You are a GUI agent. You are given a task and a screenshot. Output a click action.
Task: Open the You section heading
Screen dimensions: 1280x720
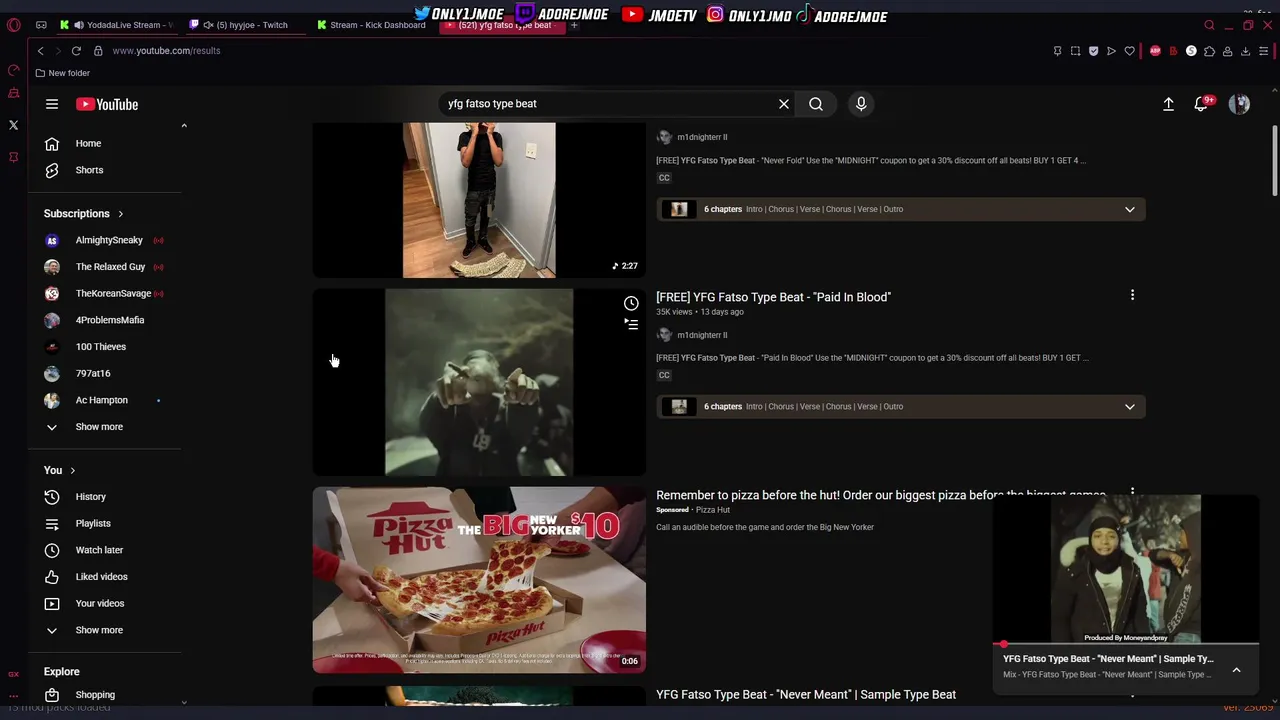[60, 470]
